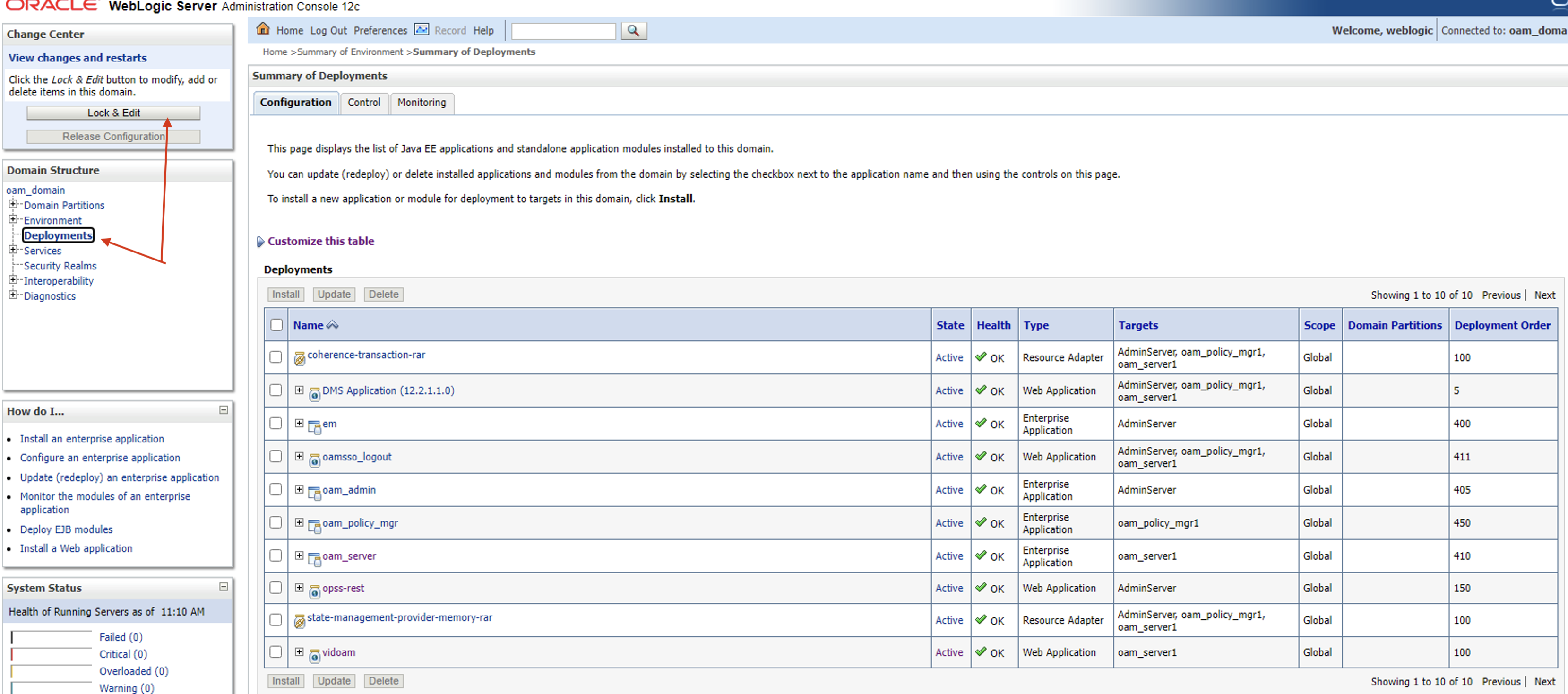Click the DMS Application web app icon
This screenshot has height=694, width=1568.
tap(314, 394)
